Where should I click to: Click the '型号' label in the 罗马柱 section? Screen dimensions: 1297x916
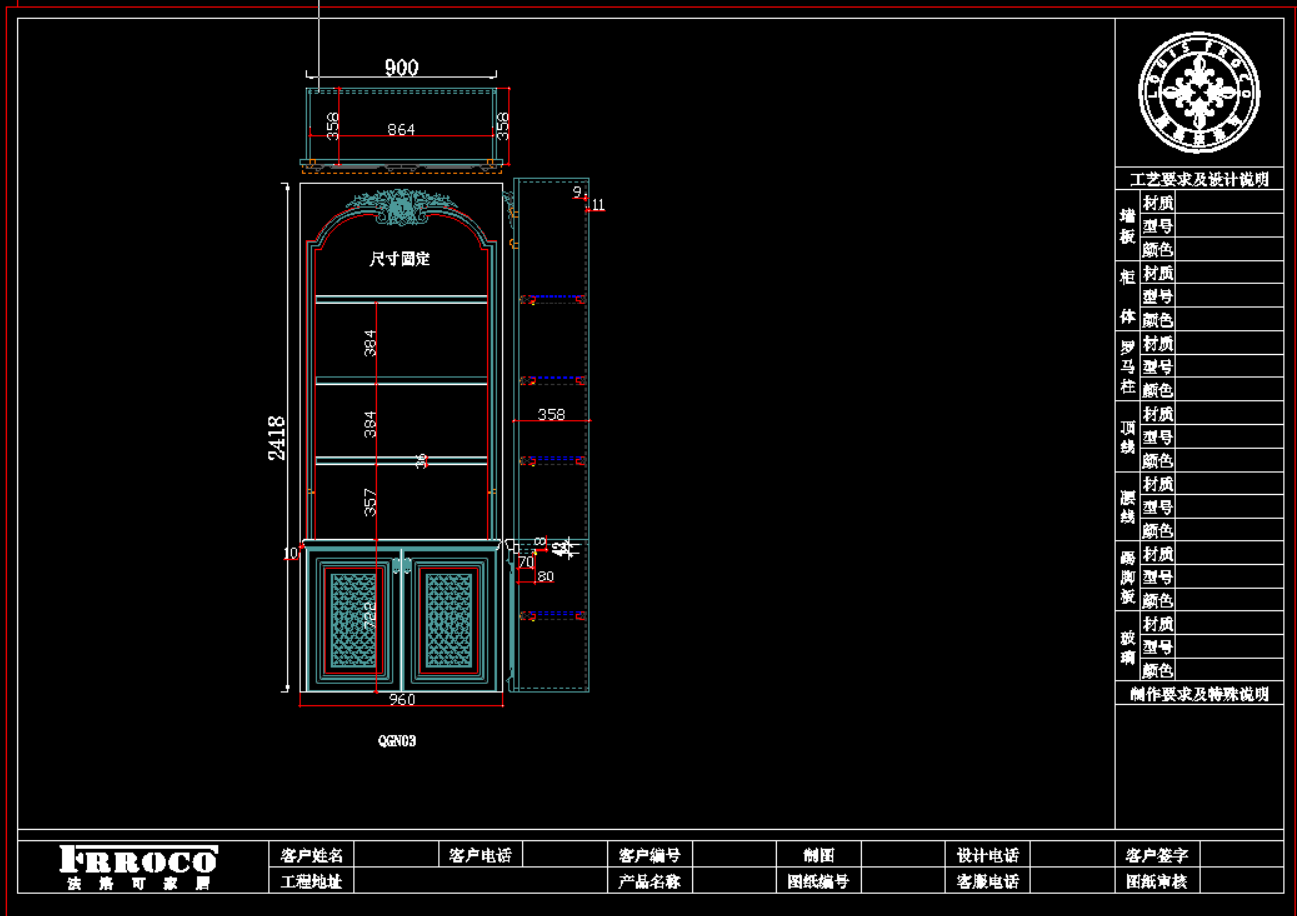(1158, 367)
